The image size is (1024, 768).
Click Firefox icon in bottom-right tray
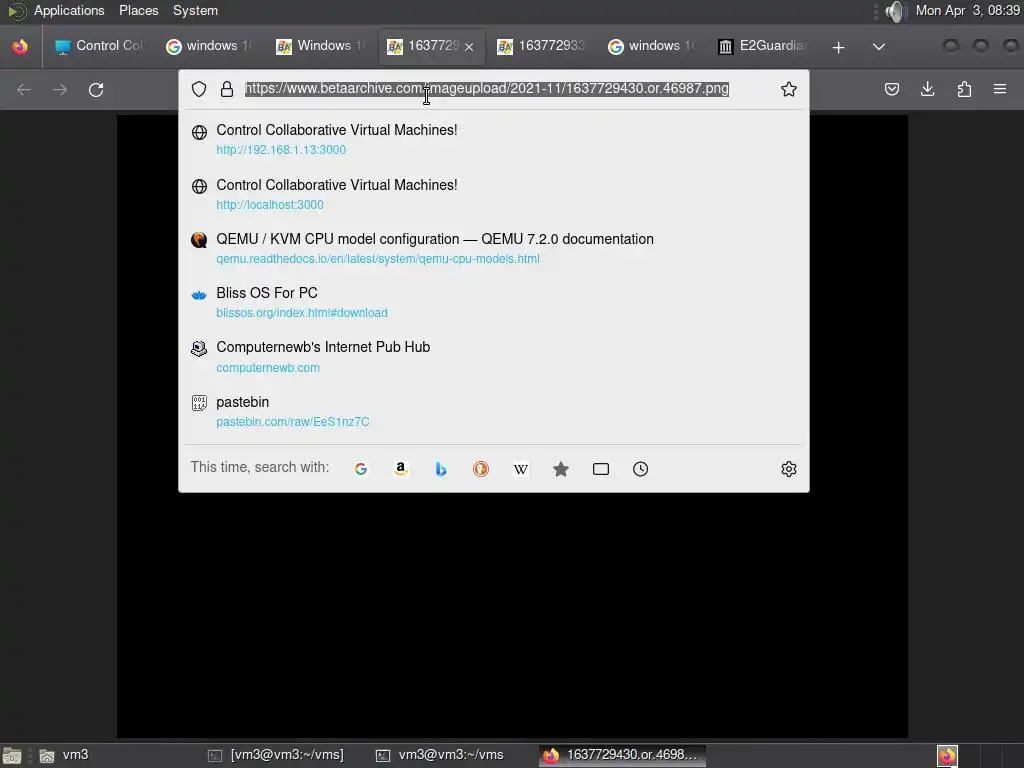947,756
